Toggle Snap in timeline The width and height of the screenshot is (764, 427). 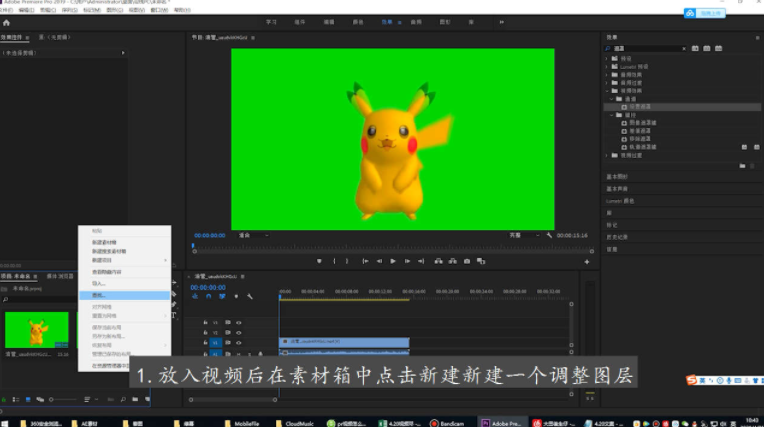click(x=209, y=296)
